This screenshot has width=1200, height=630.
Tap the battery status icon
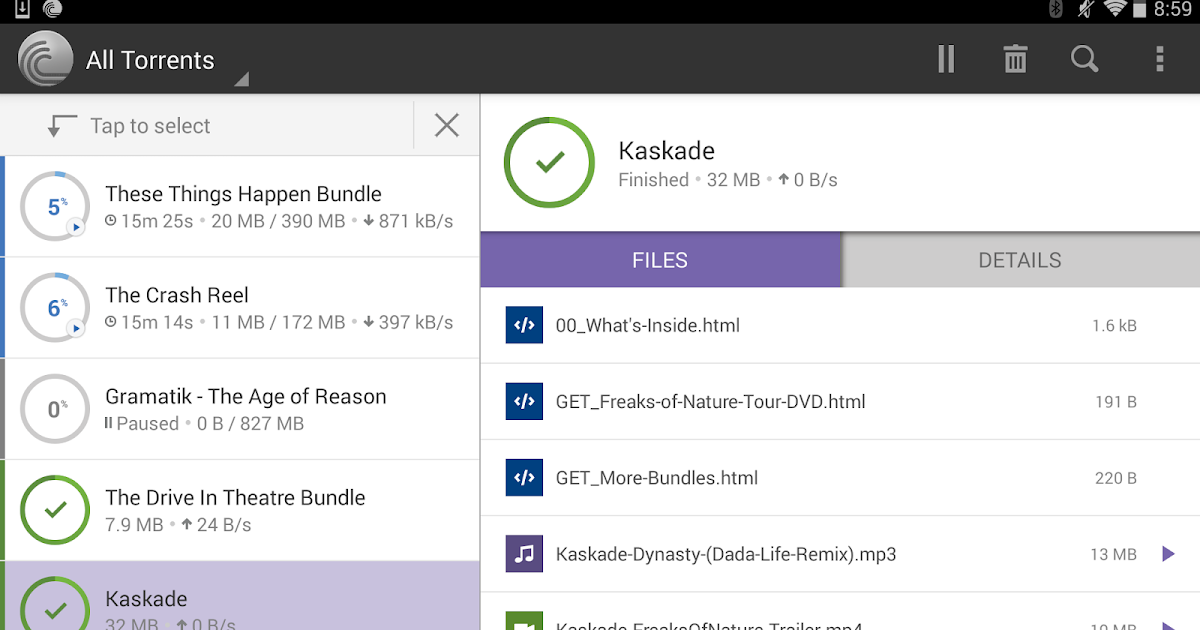tap(1141, 9)
